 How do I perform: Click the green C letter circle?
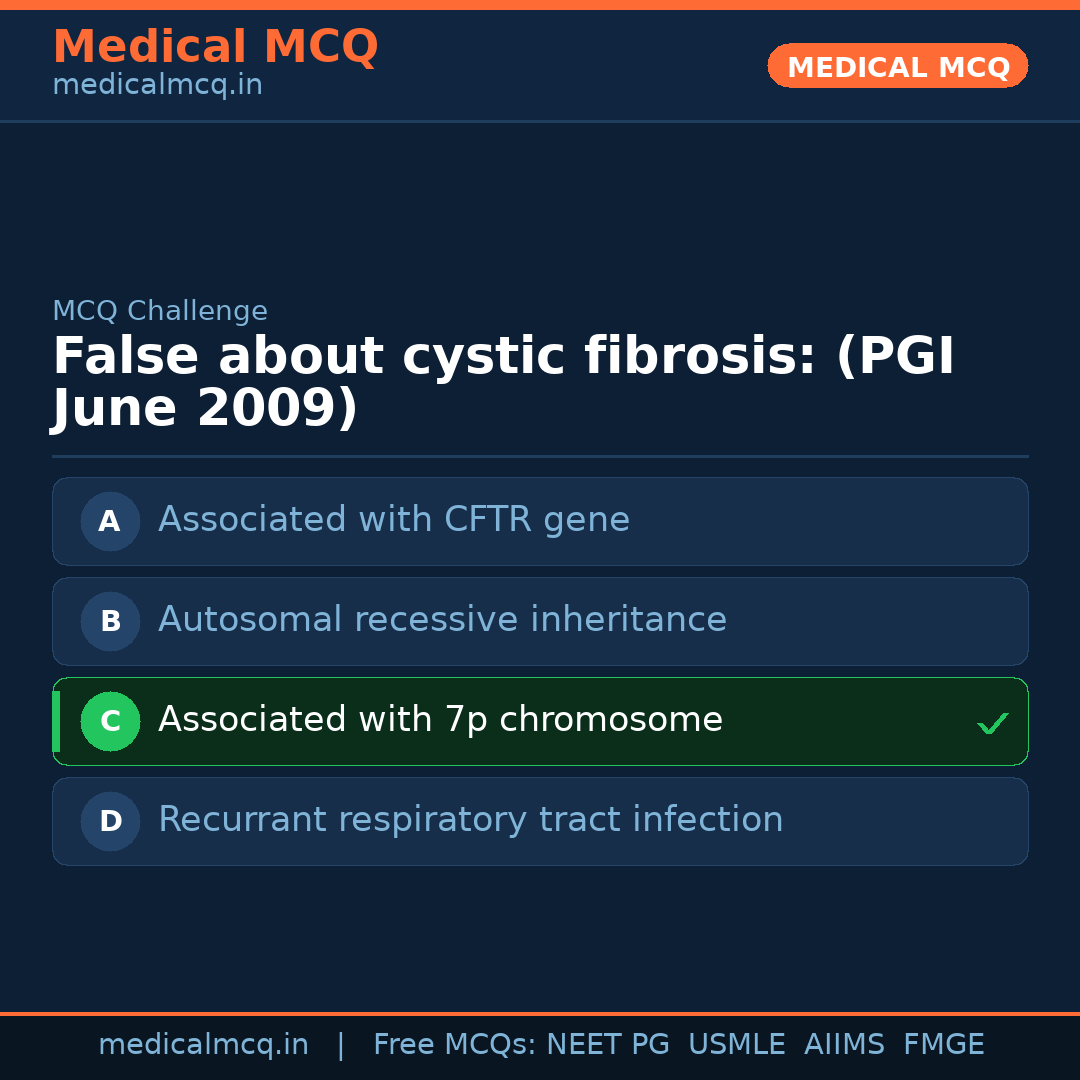point(110,721)
